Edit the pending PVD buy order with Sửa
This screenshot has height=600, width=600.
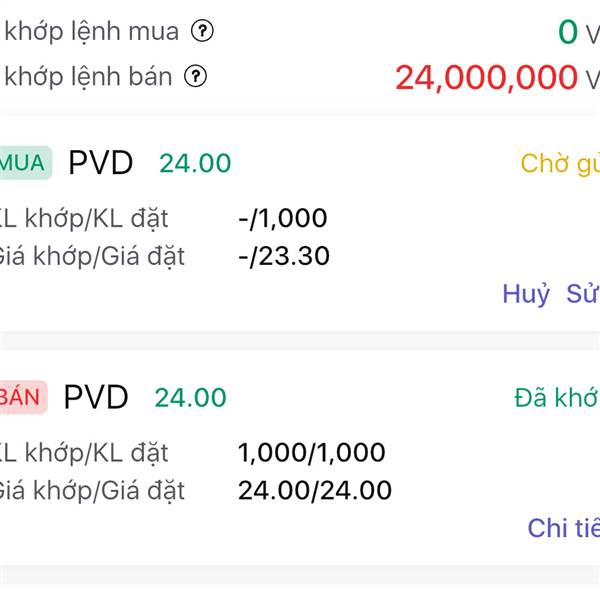point(583,294)
